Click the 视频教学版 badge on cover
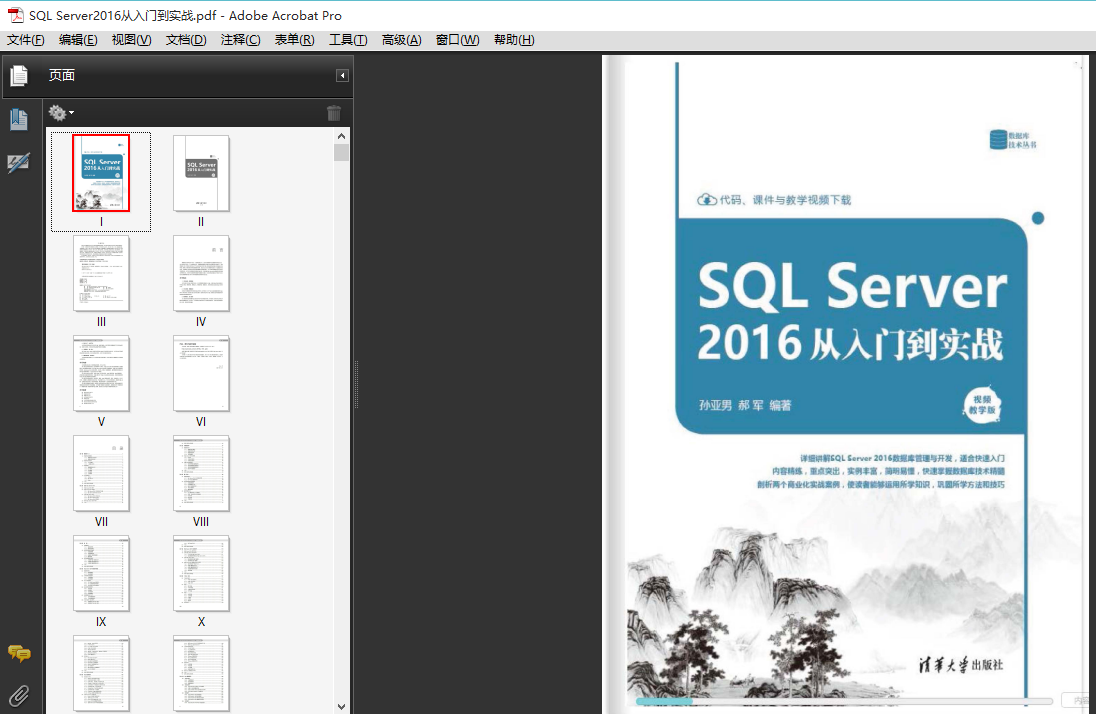 [x=982, y=404]
